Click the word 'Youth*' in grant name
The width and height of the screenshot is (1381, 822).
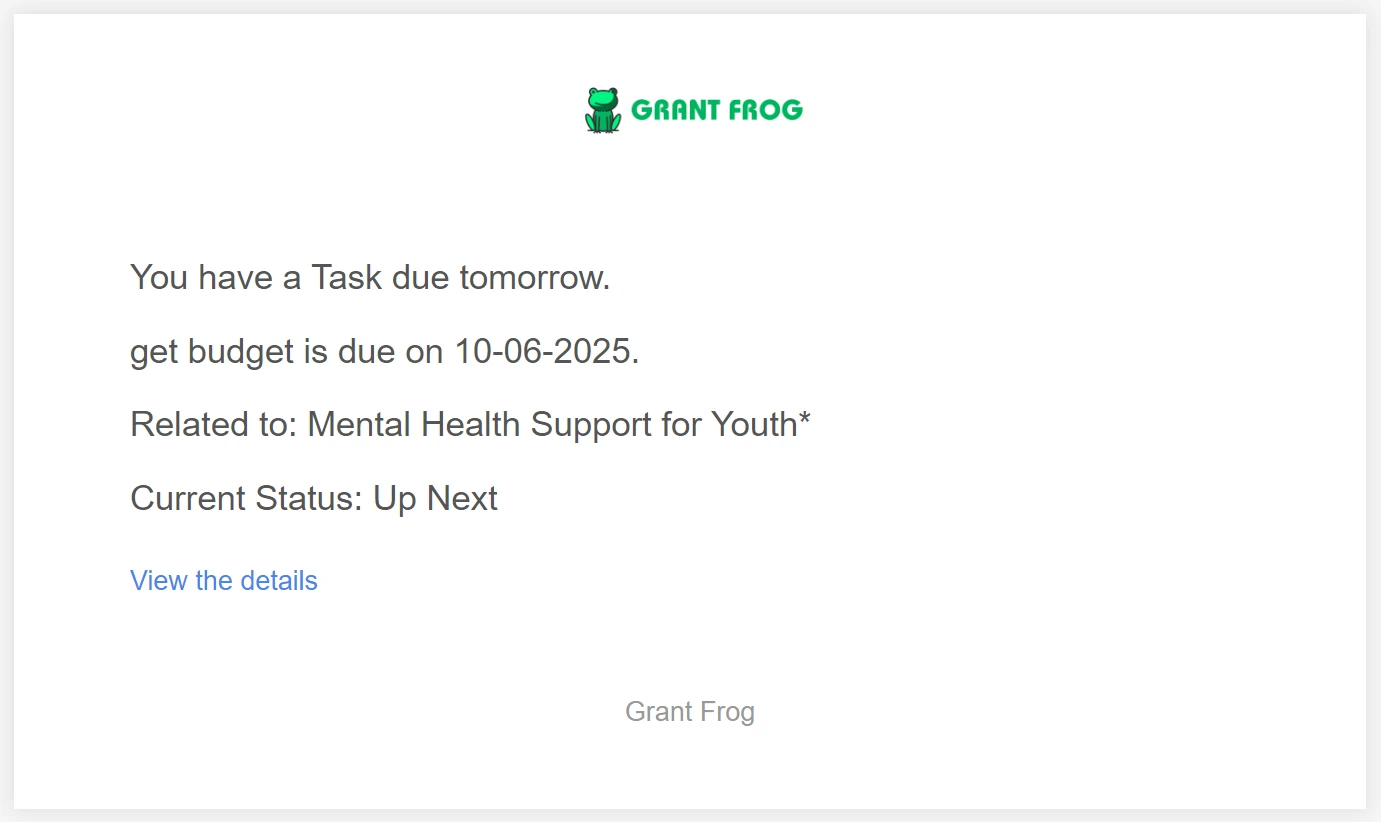760,425
